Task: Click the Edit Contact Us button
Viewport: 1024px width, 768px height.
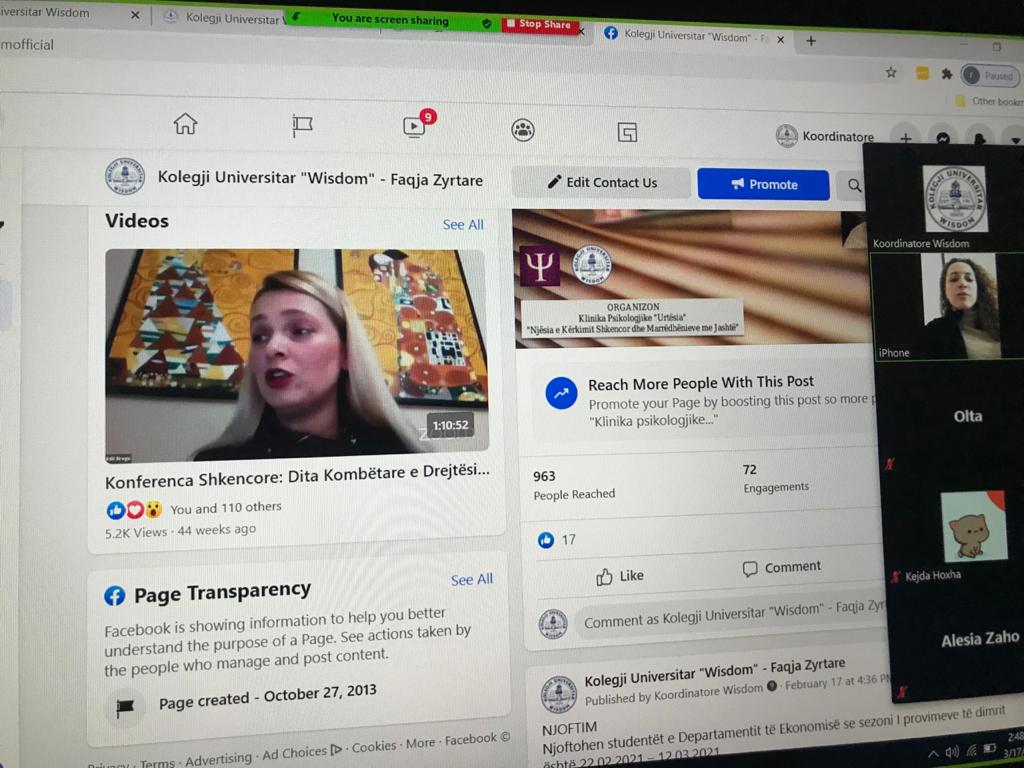Action: (x=601, y=182)
